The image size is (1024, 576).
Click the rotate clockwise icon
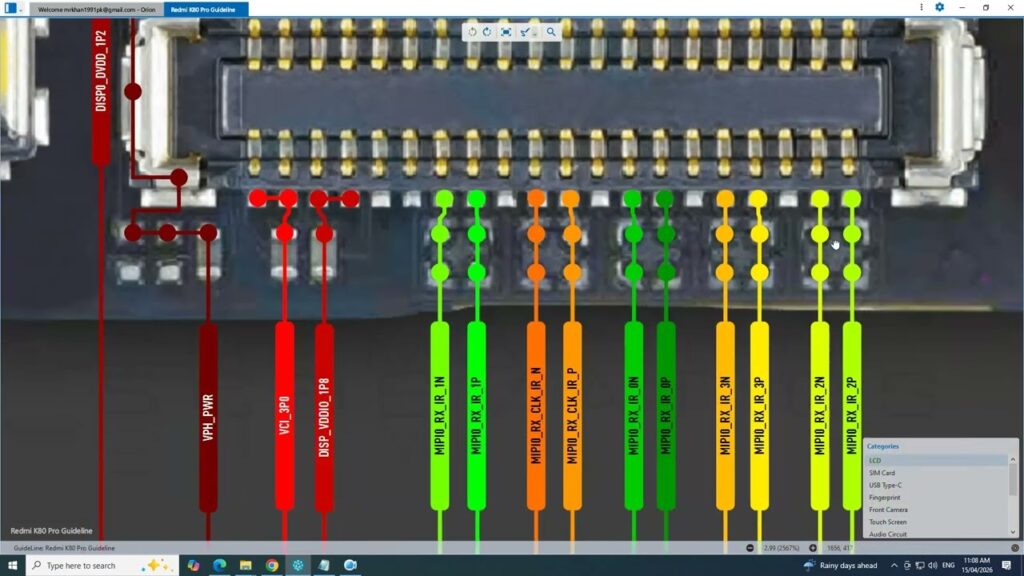pos(487,32)
